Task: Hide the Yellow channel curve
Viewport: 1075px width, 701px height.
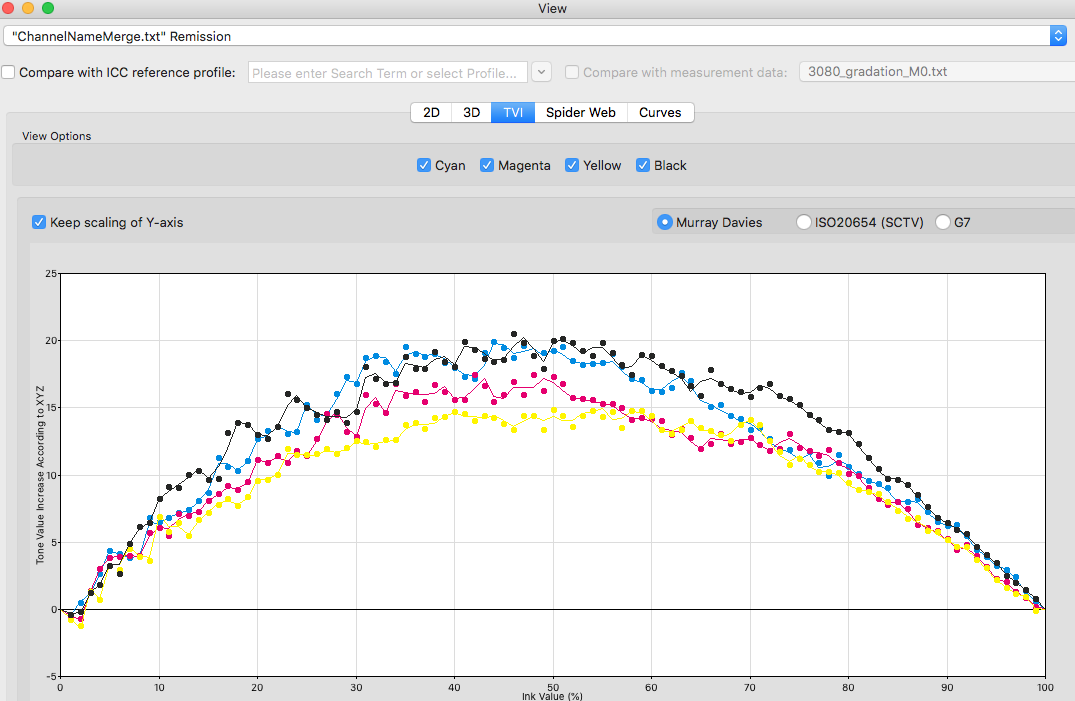Action: pyautogui.click(x=572, y=165)
